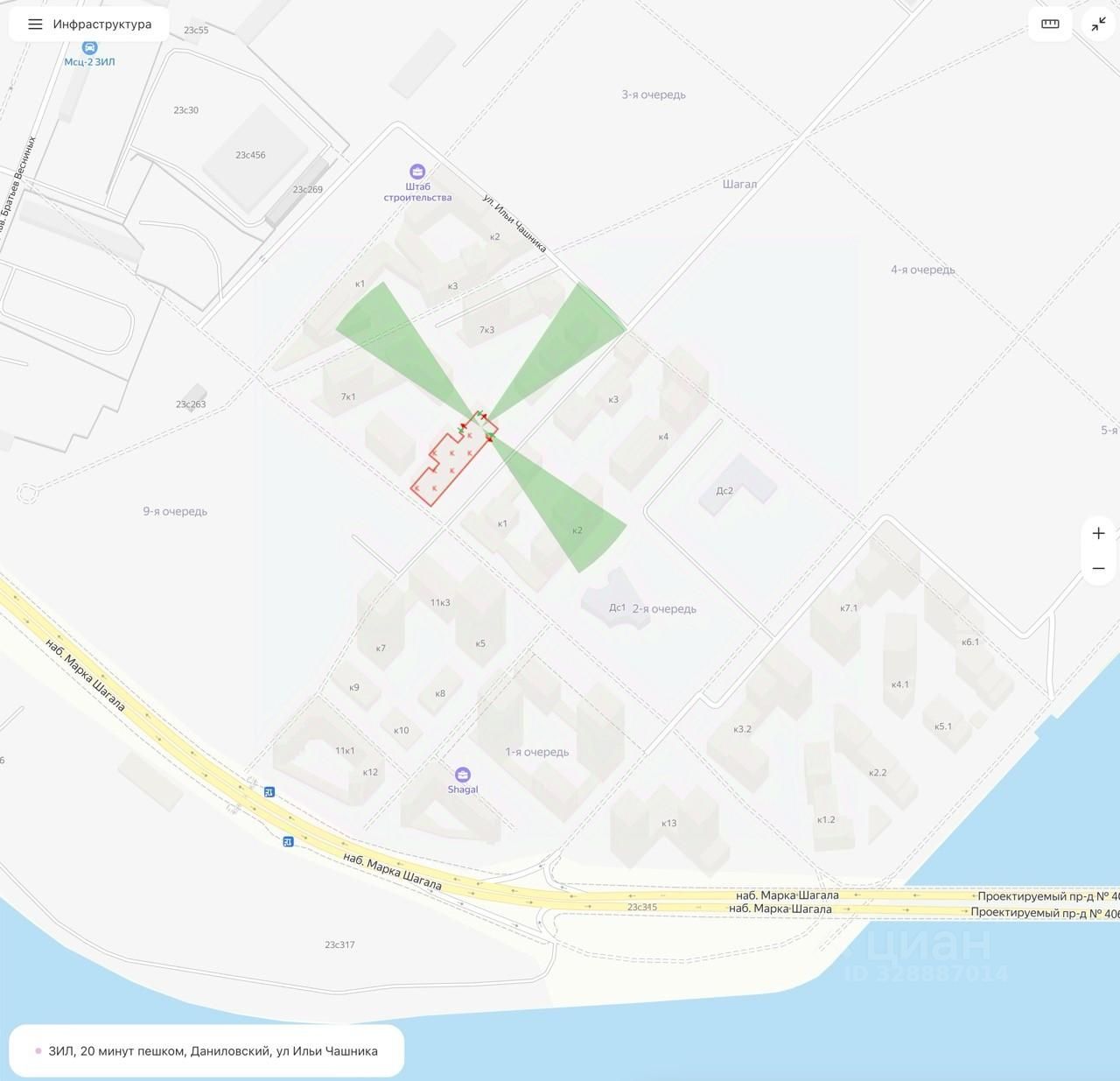Click the Мсц-2 ЗИЛ car marker
Viewport: 1120px width, 1081px height.
(x=89, y=47)
